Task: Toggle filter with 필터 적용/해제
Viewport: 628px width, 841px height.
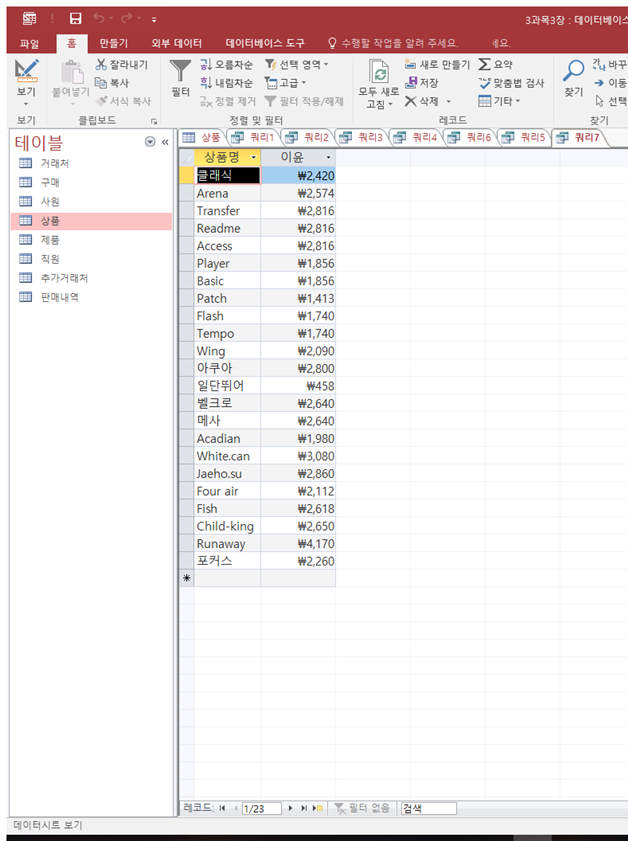Action: tap(305, 101)
